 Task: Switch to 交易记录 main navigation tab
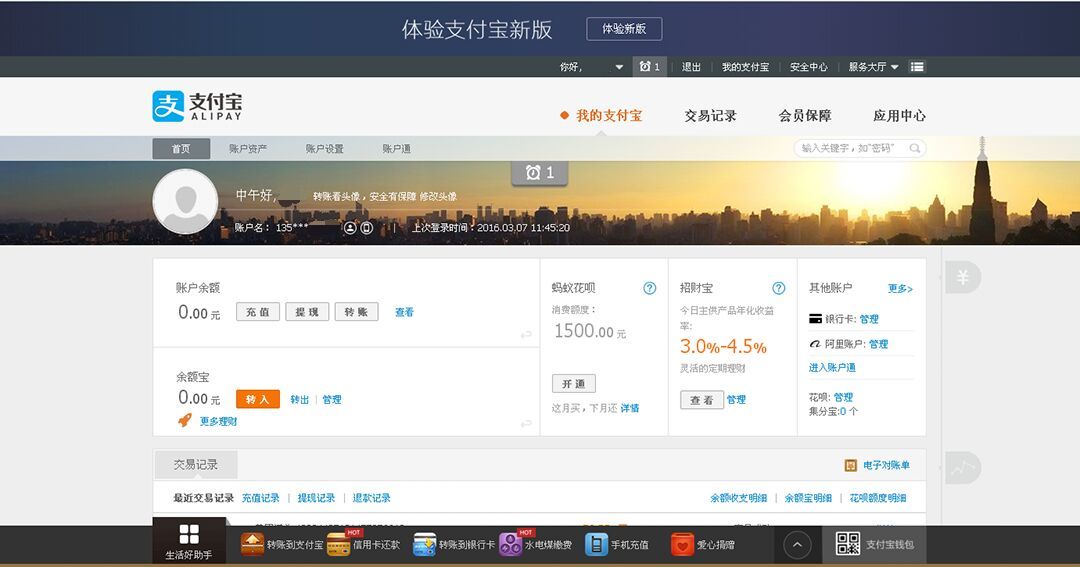(710, 116)
